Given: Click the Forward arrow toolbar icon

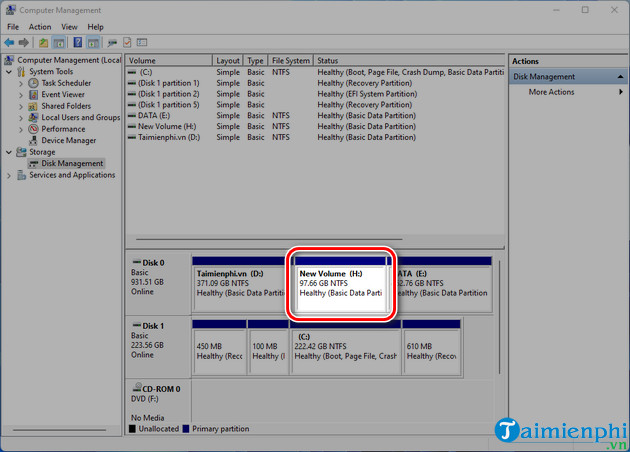Looking at the screenshot, I should tap(24, 42).
